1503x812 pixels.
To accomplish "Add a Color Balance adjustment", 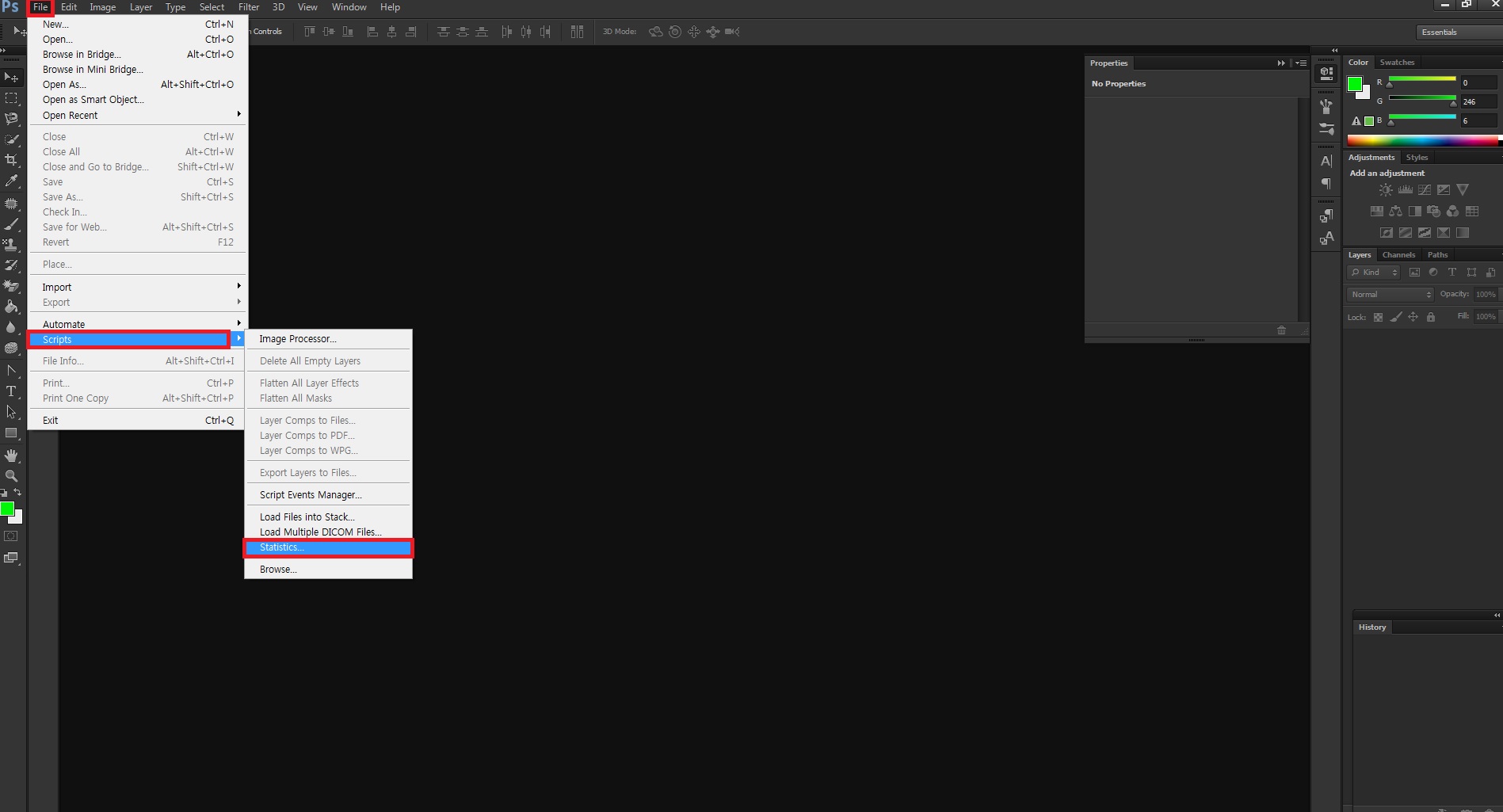I will click(1395, 212).
